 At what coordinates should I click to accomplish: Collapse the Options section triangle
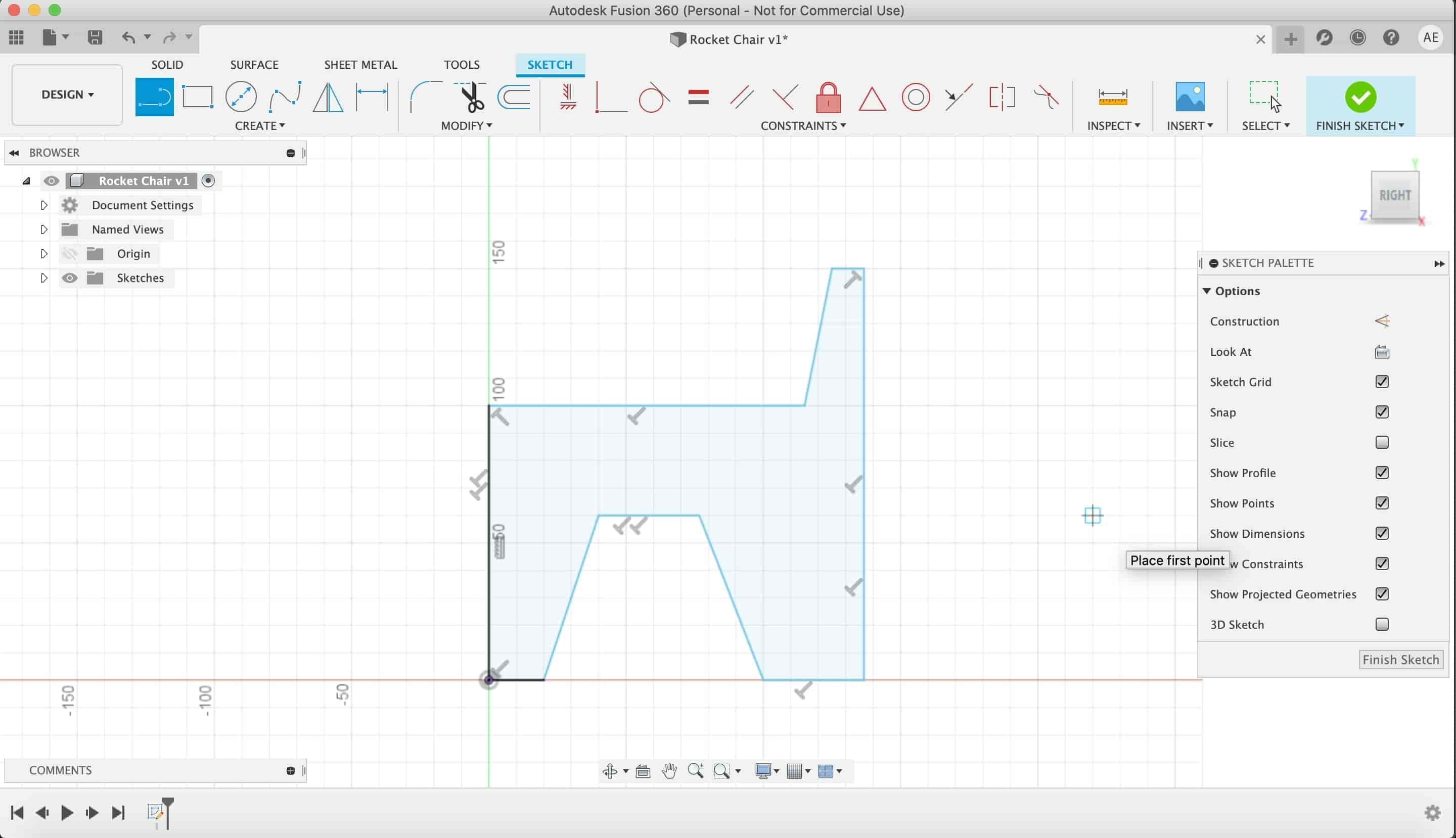tap(1206, 291)
